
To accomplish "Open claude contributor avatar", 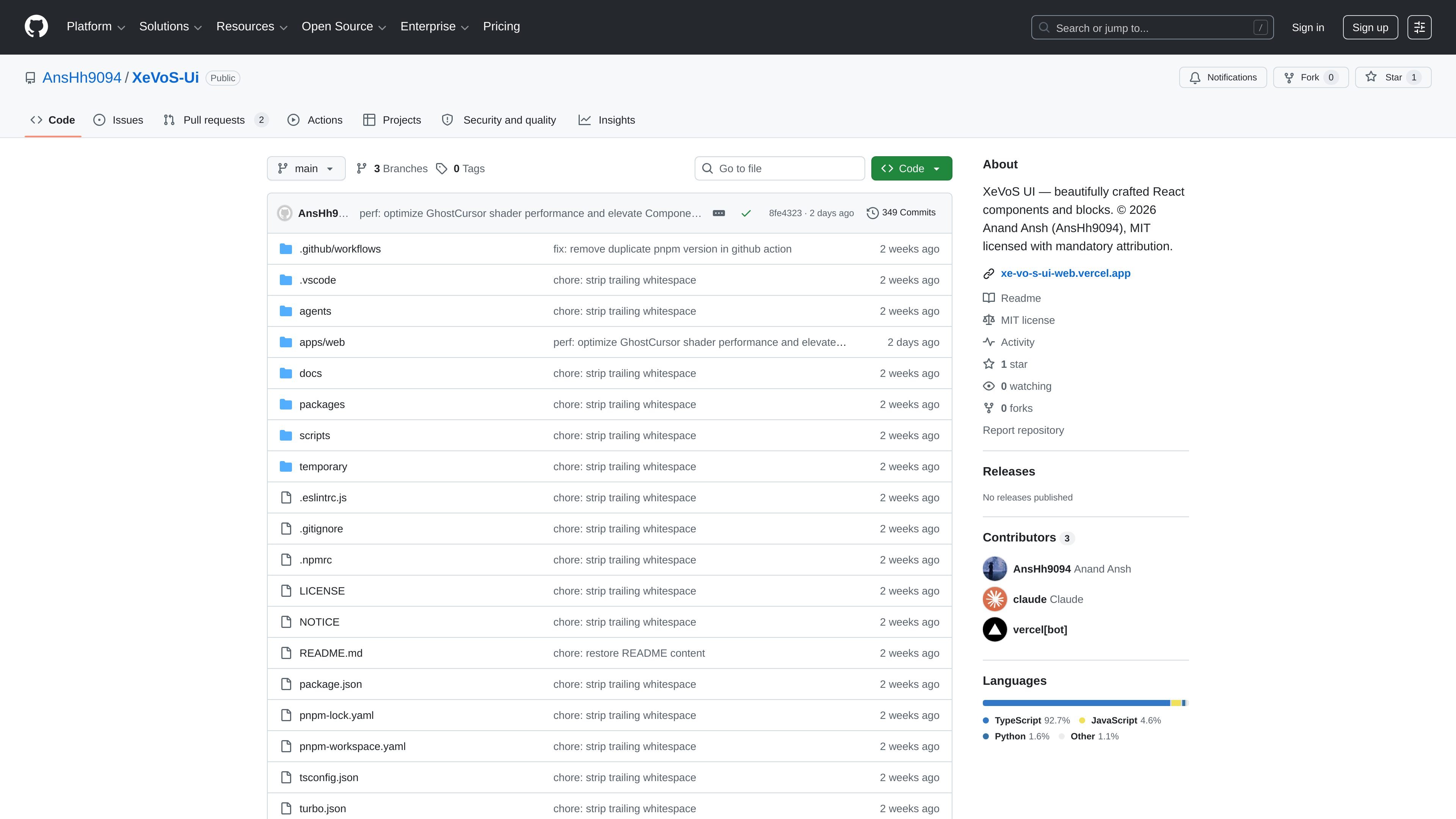I will [995, 599].
